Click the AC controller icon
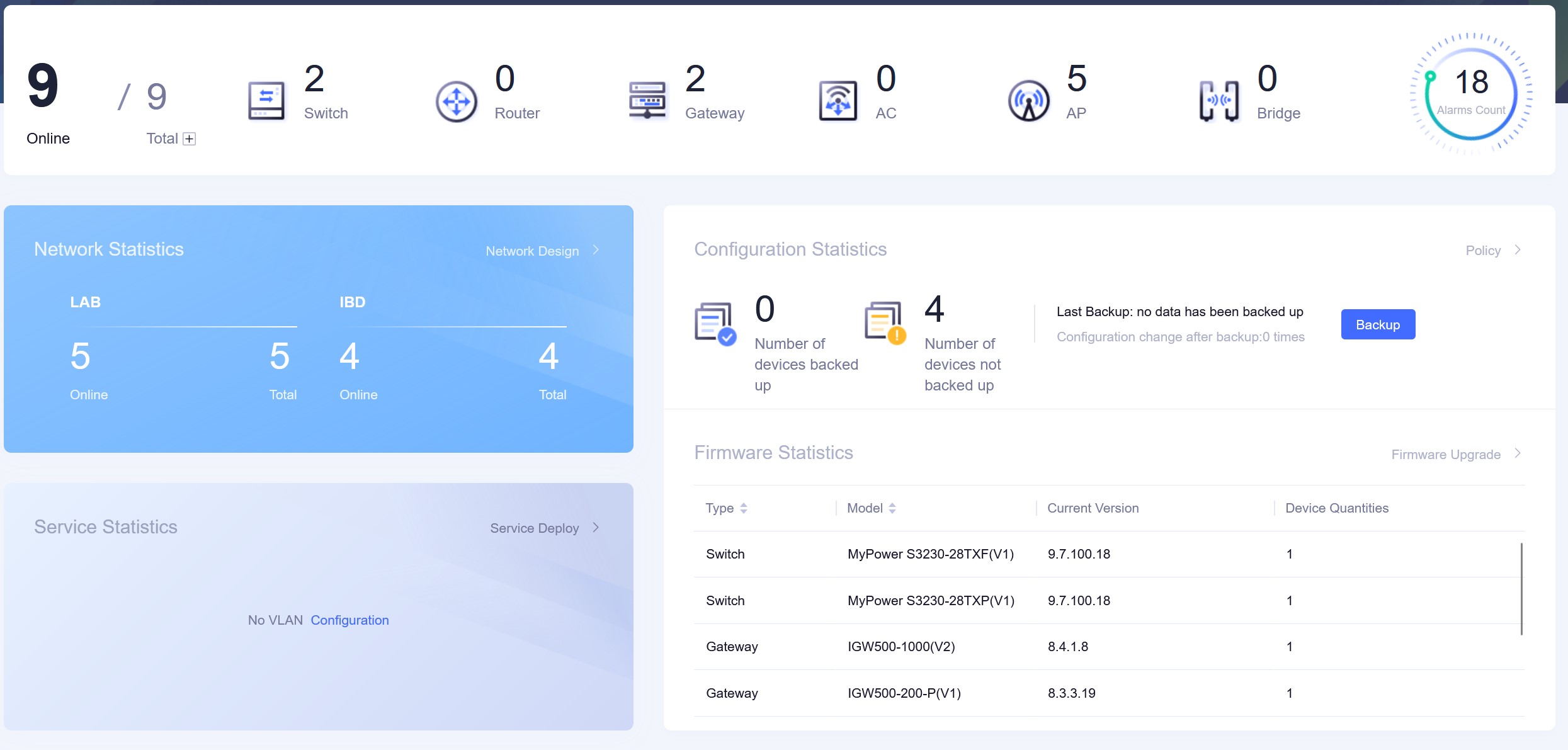 [x=838, y=101]
